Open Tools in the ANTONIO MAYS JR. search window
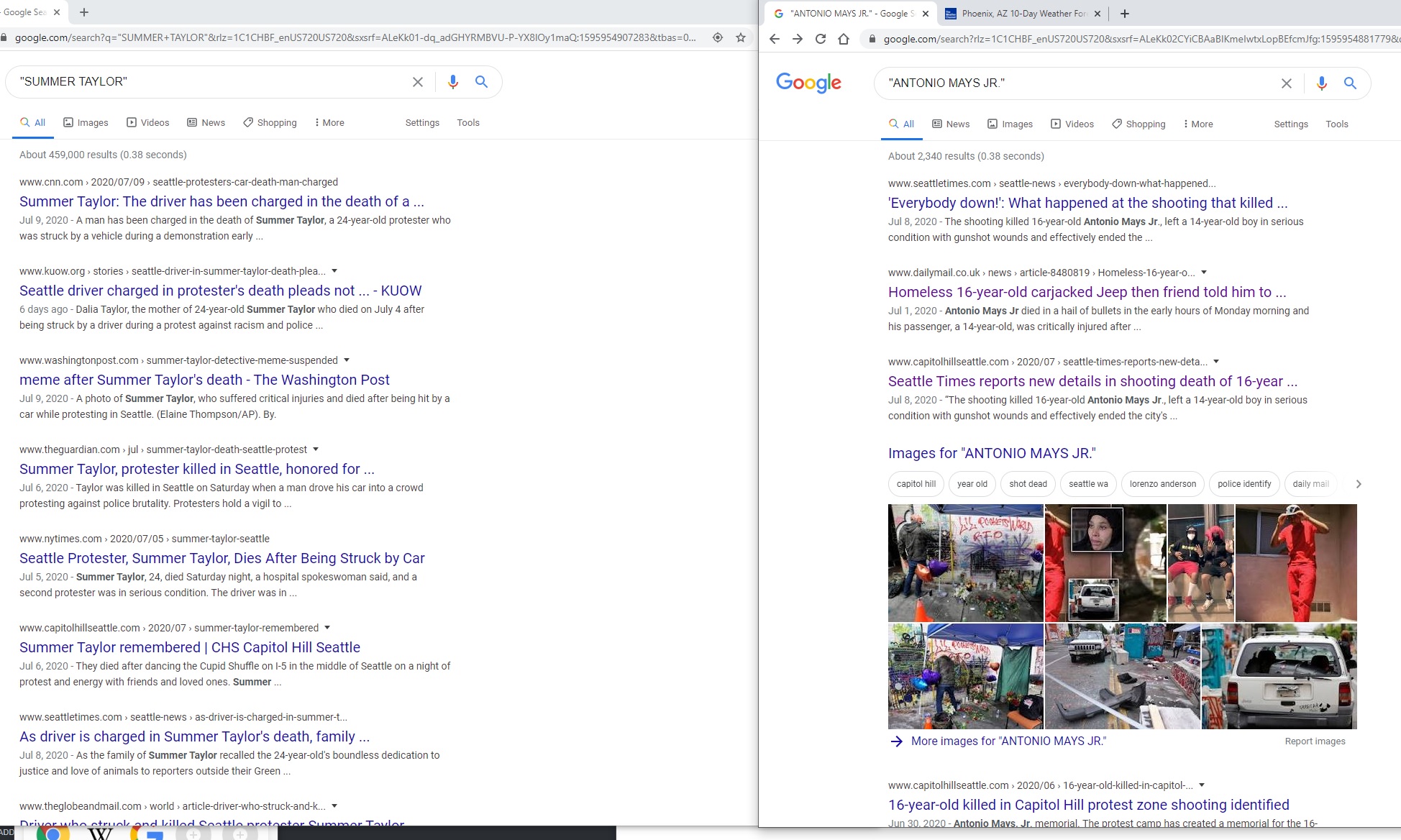 point(1337,124)
